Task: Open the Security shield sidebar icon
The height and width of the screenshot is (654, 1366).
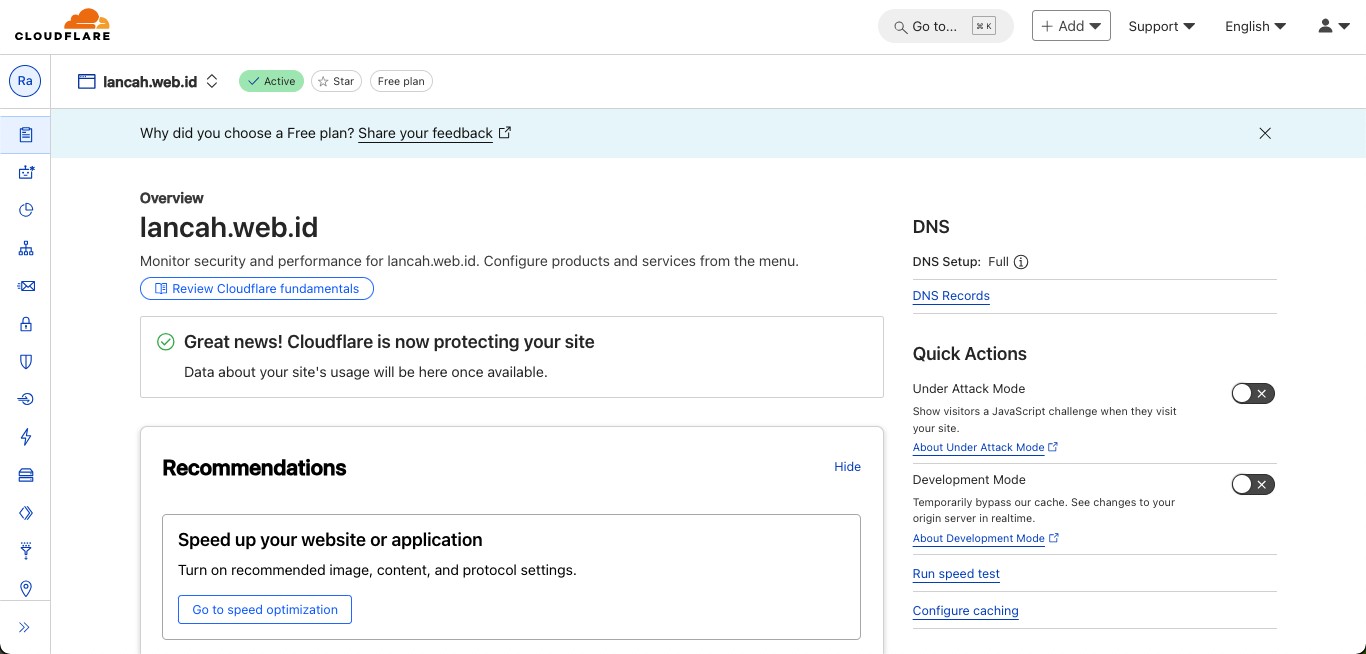Action: click(x=26, y=361)
